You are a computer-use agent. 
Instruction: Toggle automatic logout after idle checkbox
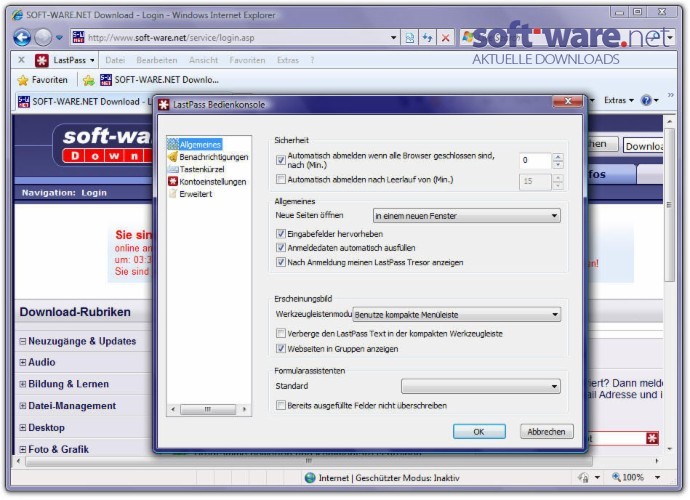pyautogui.click(x=280, y=179)
